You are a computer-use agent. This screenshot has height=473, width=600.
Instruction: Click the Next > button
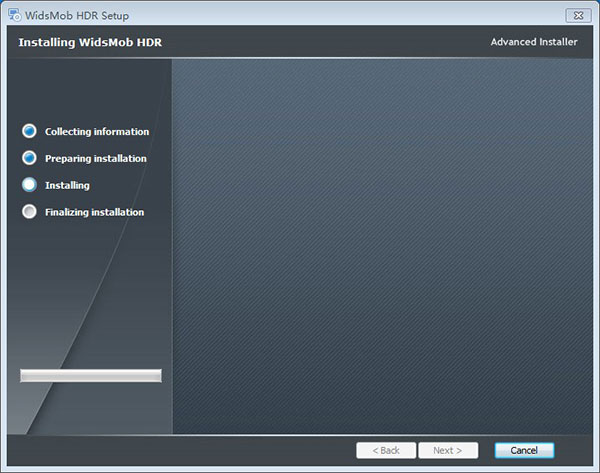click(448, 450)
